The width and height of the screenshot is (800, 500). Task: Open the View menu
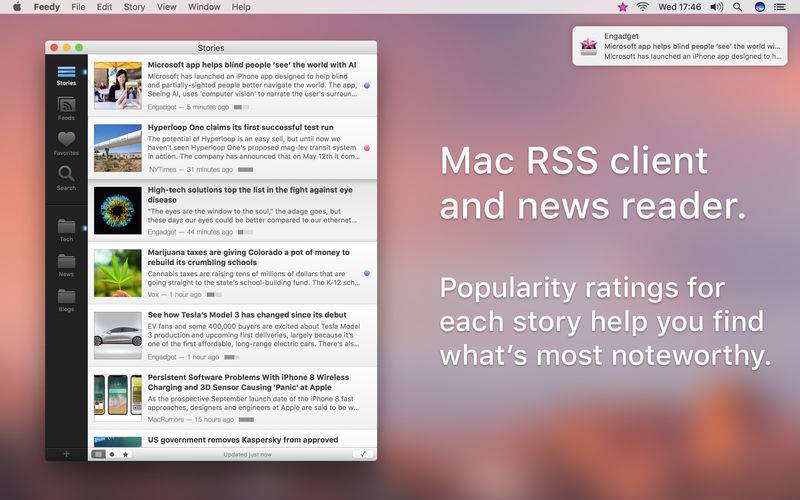tap(166, 7)
